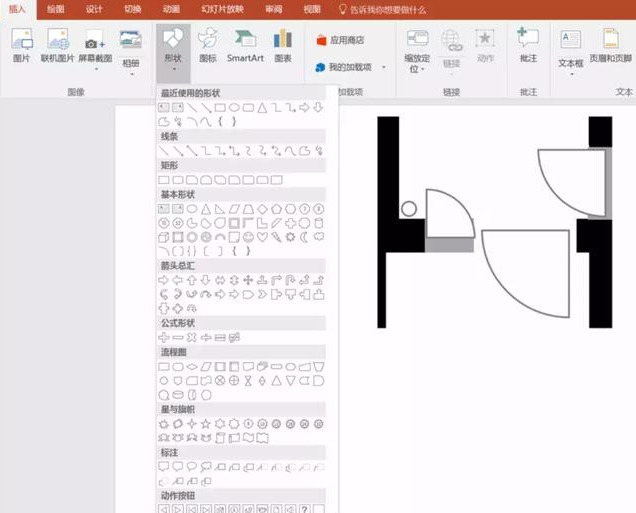
Task: Switch to the 切换 transitions tab
Action: tap(133, 9)
